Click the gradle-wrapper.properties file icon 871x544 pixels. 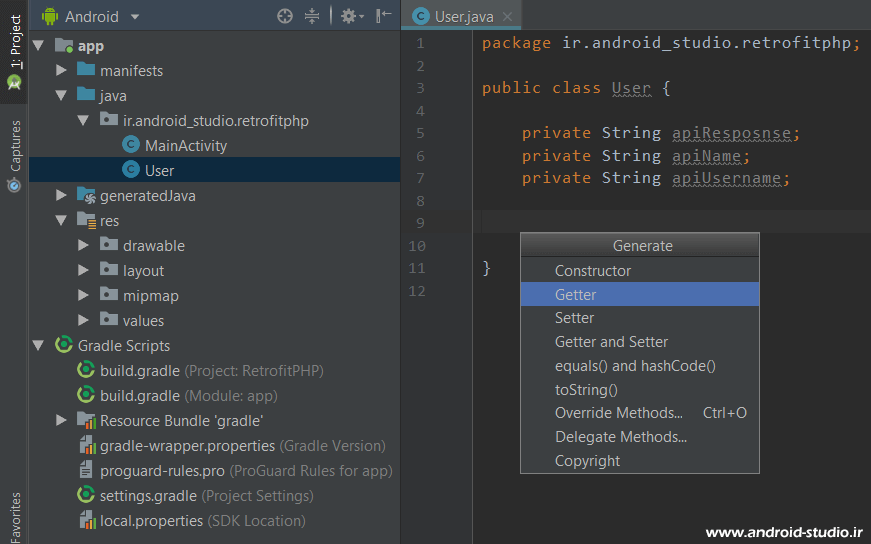pyautogui.click(x=87, y=445)
